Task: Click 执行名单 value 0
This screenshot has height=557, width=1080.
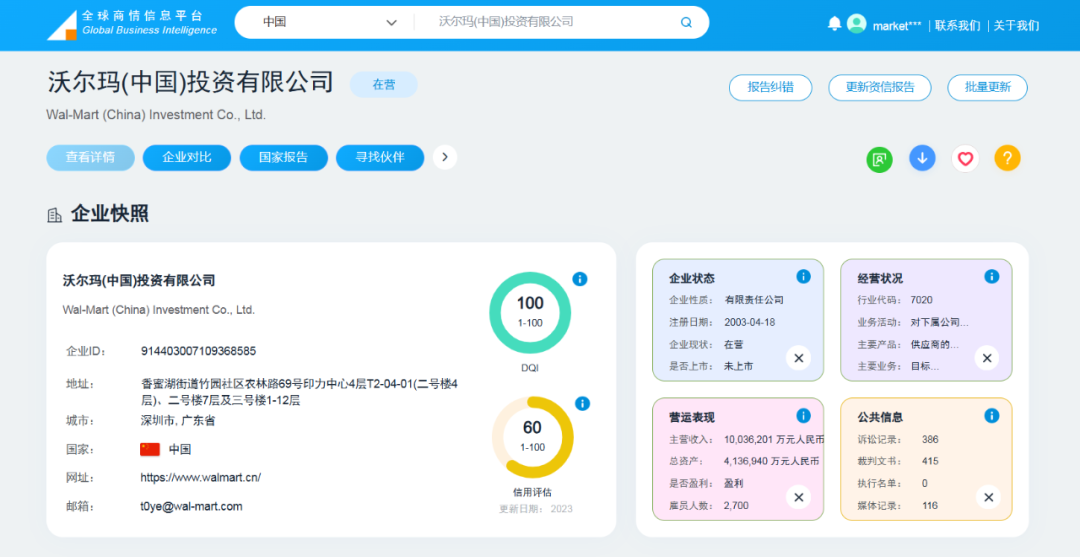Action: (x=924, y=483)
